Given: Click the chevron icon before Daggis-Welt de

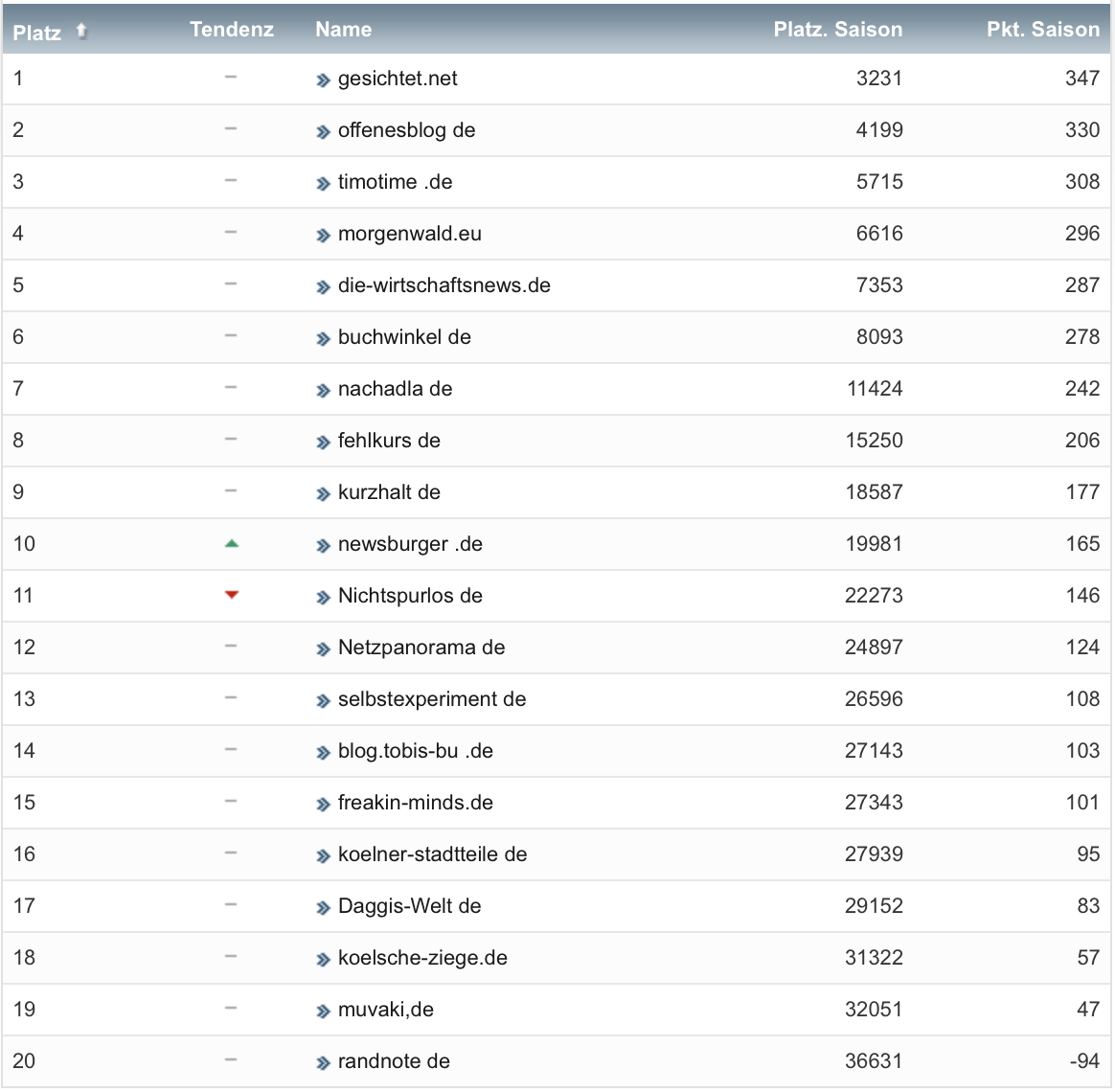Looking at the screenshot, I should tap(324, 909).
